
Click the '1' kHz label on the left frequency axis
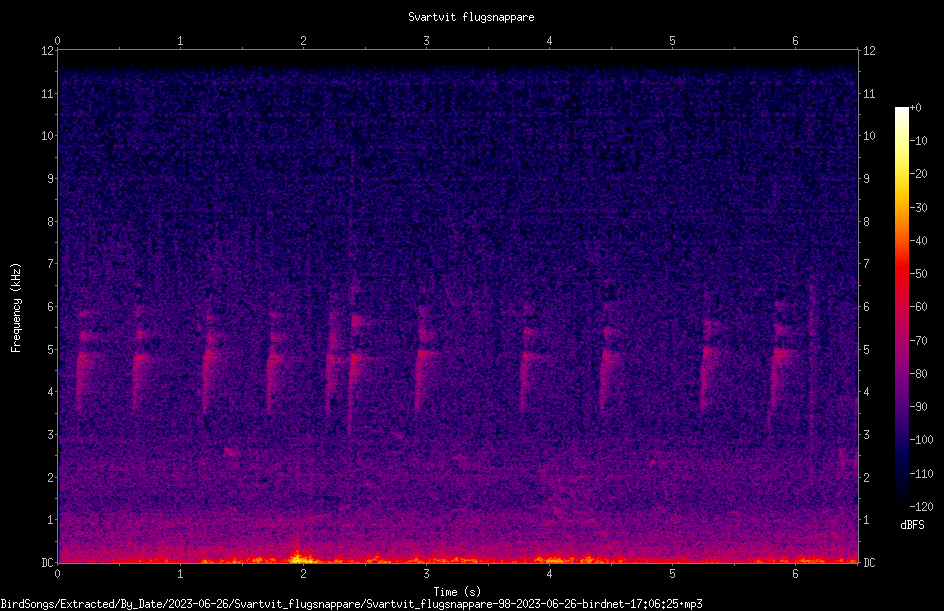coord(51,520)
